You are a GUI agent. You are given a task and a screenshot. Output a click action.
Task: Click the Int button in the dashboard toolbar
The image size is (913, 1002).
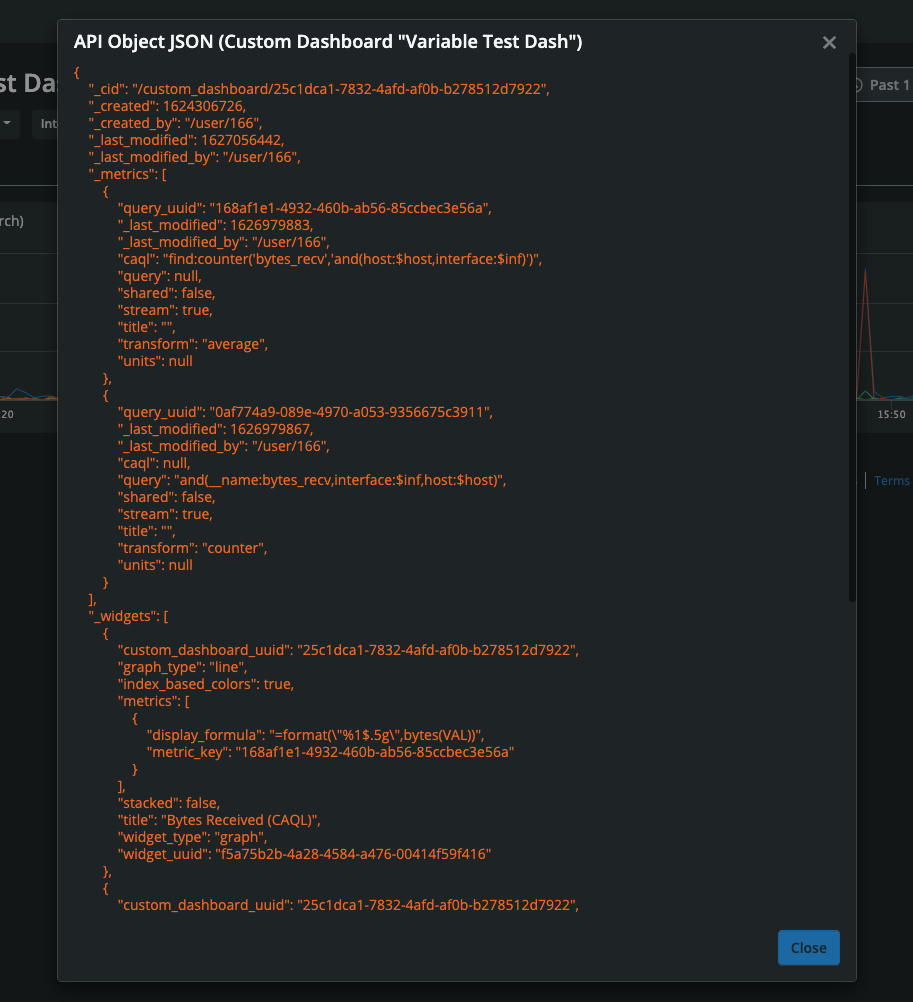point(47,124)
